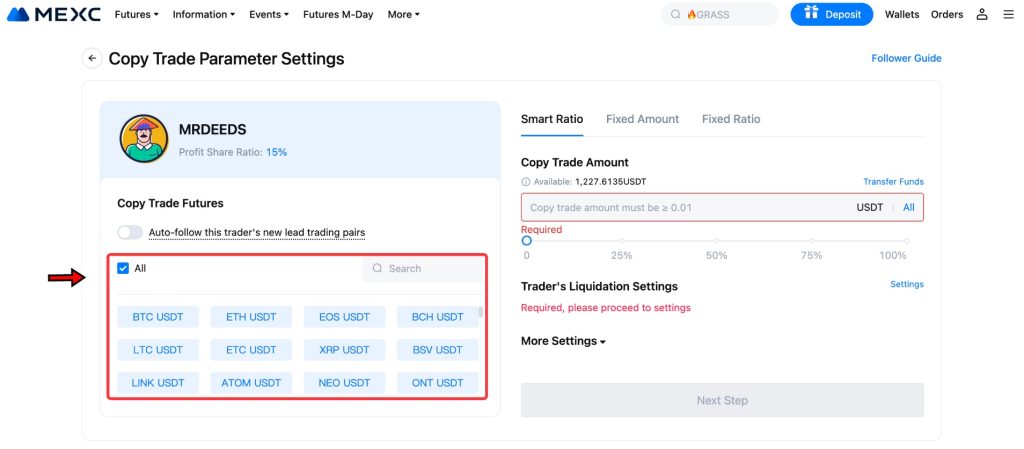
Task: Click the Deposit button
Action: (x=831, y=14)
